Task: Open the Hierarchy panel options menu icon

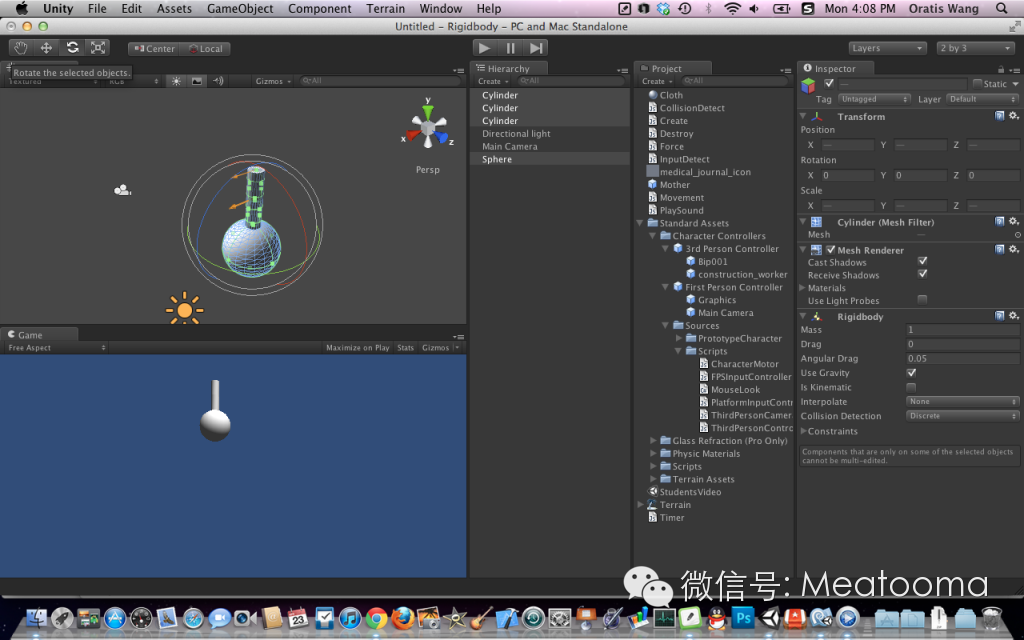Action: pos(622,70)
